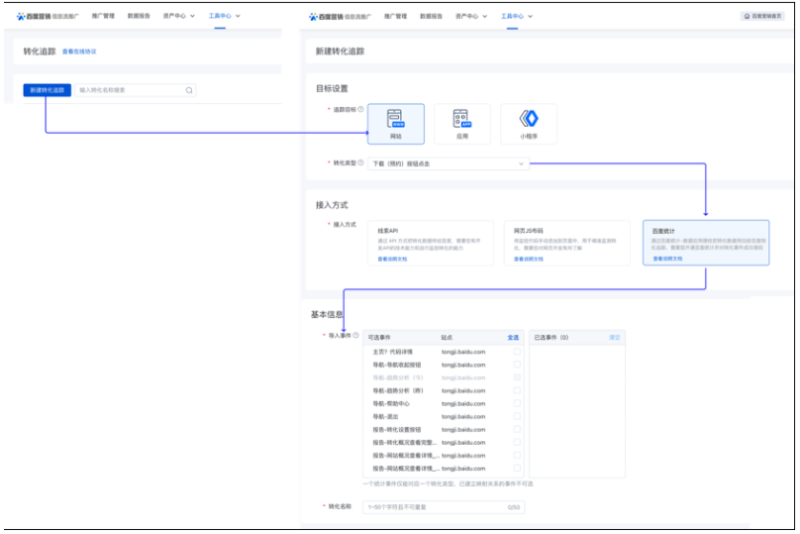The width and height of the screenshot is (800, 534).
Task: Open the 查看在线协议 link
Action: coord(79,52)
